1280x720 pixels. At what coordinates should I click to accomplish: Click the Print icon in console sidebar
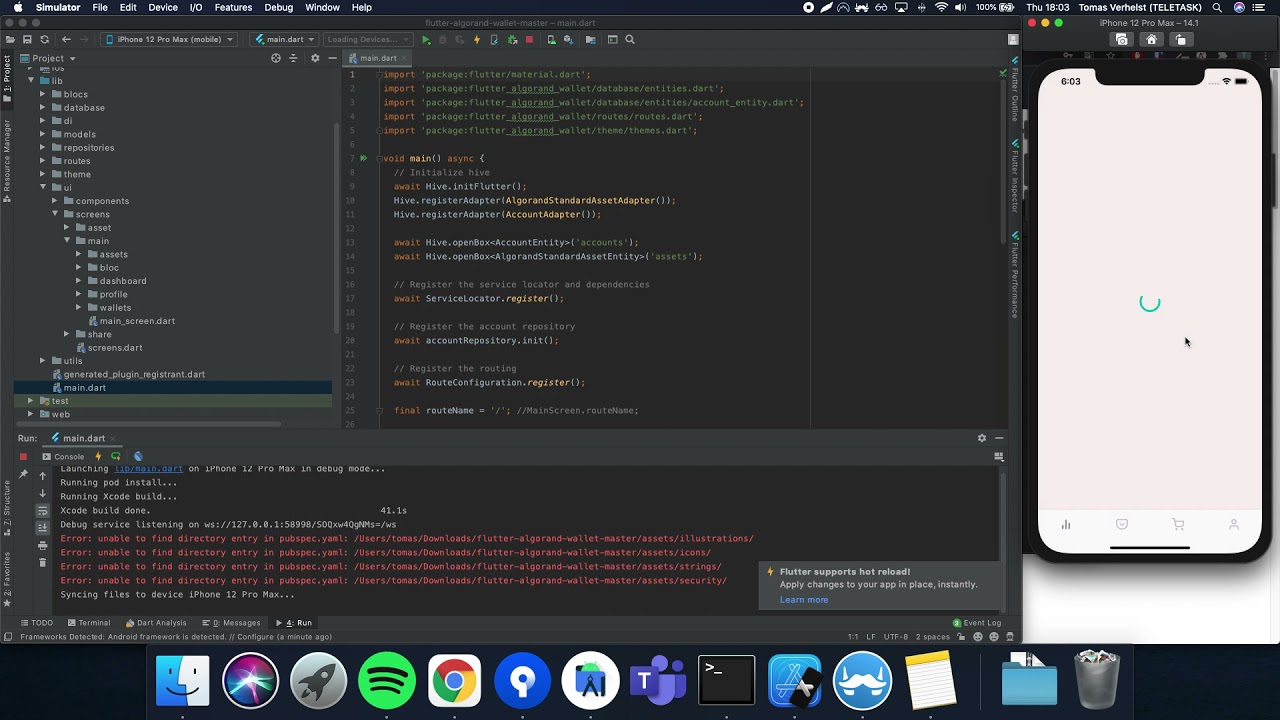click(x=42, y=545)
